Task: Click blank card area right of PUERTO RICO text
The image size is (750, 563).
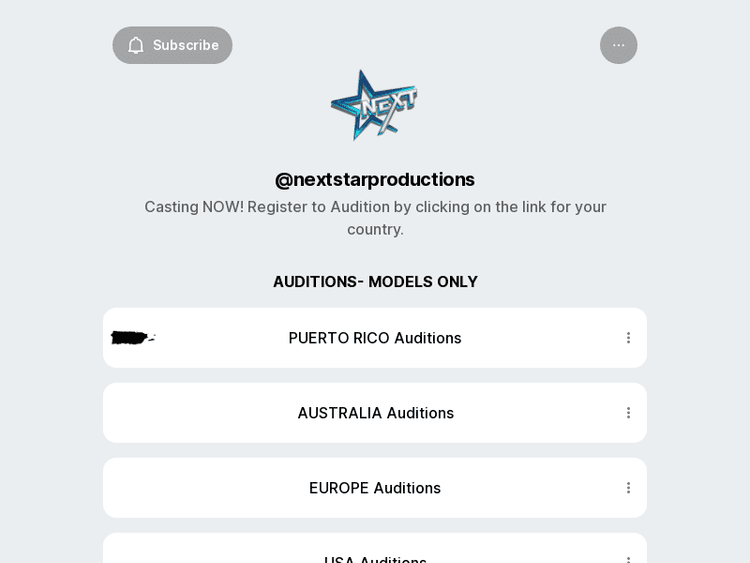Action: click(x=540, y=338)
